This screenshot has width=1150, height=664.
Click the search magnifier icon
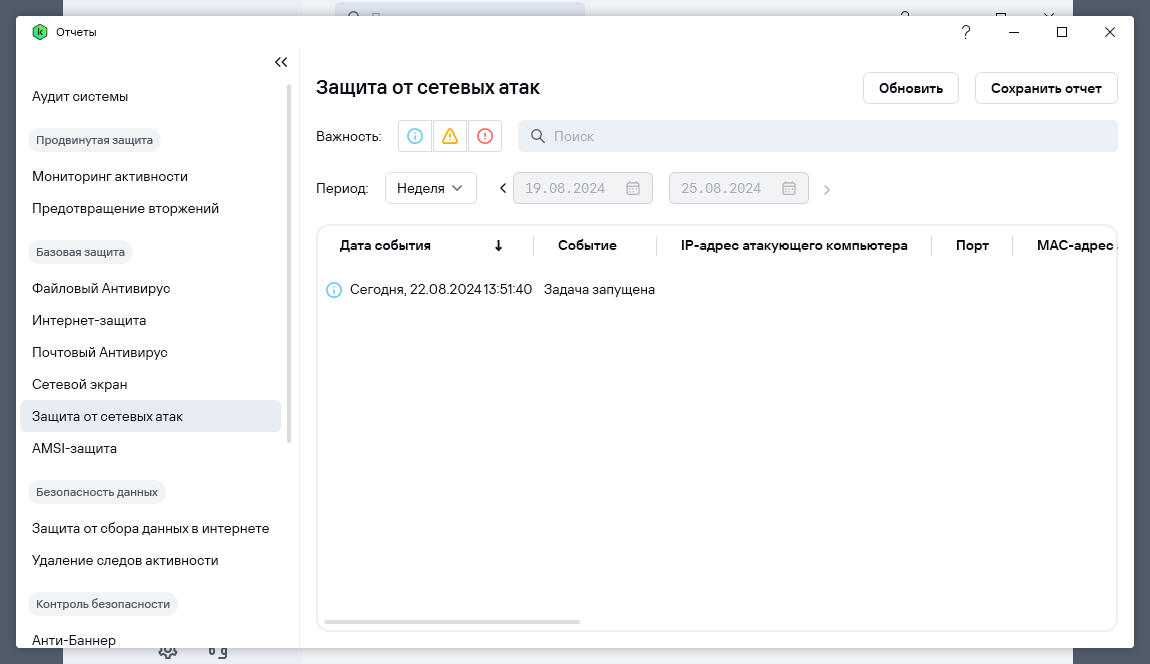[x=537, y=136]
